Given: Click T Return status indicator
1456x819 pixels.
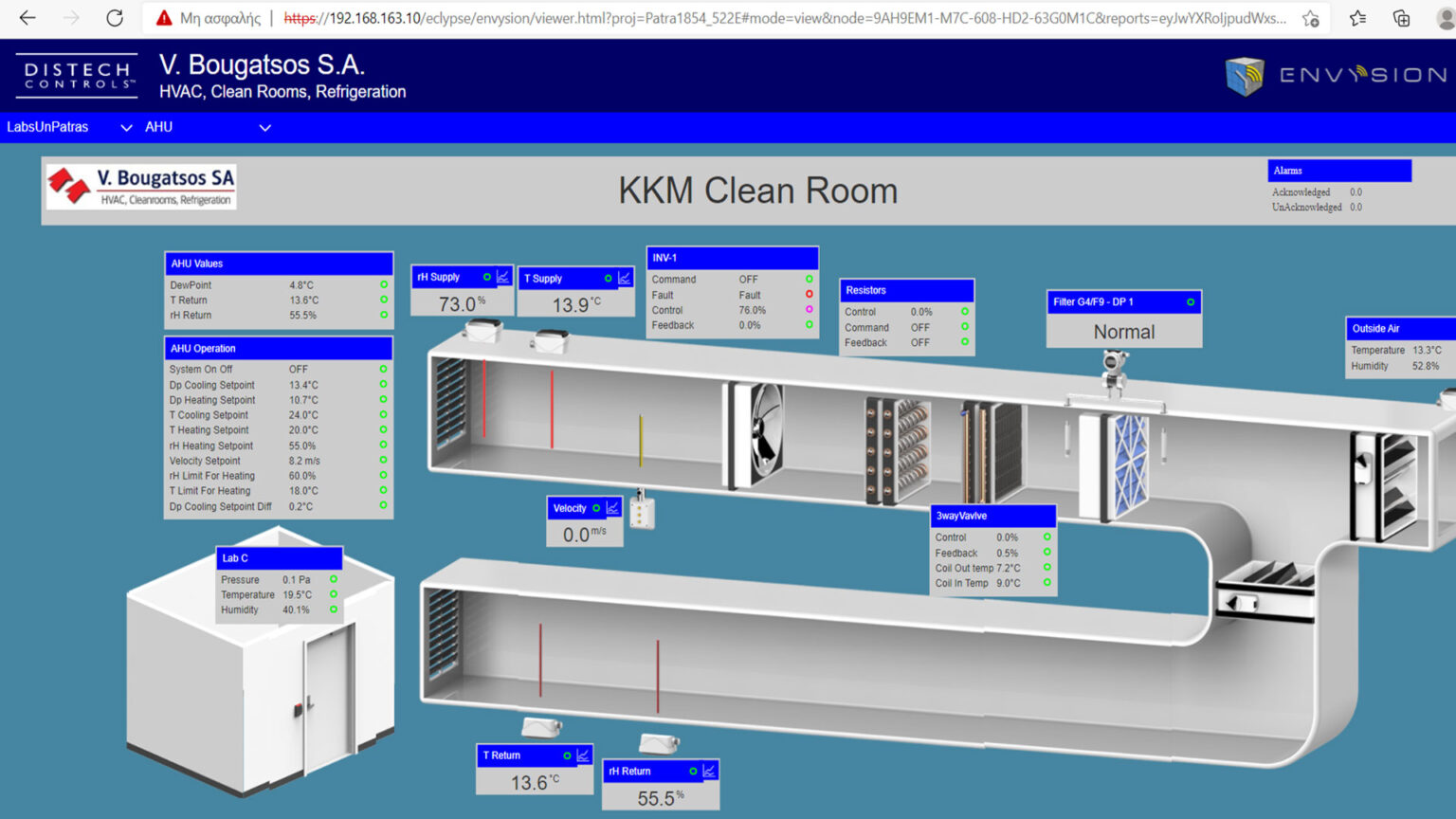Looking at the screenshot, I should (x=567, y=755).
